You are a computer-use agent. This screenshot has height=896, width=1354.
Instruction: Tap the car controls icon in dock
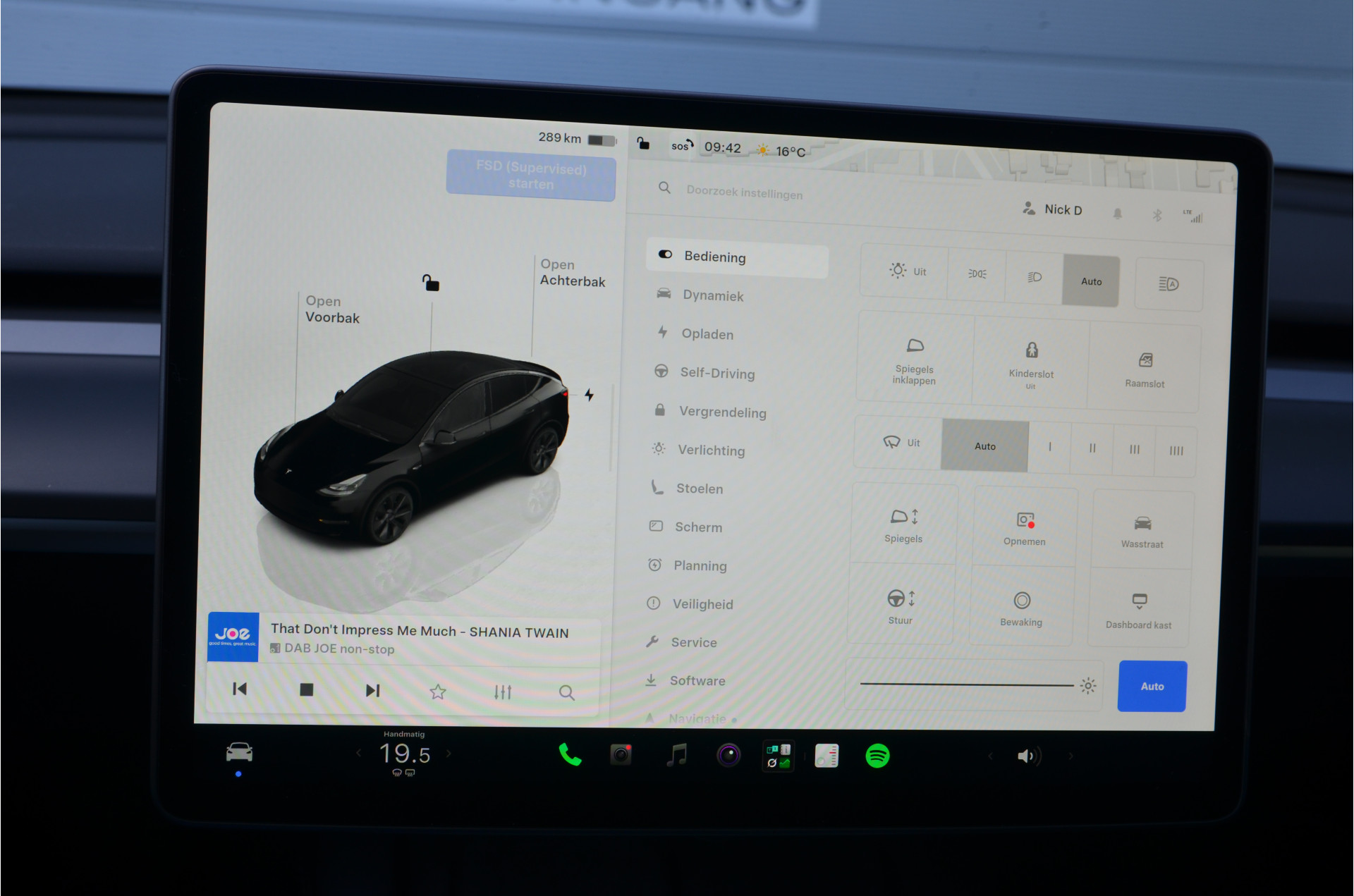[x=239, y=752]
